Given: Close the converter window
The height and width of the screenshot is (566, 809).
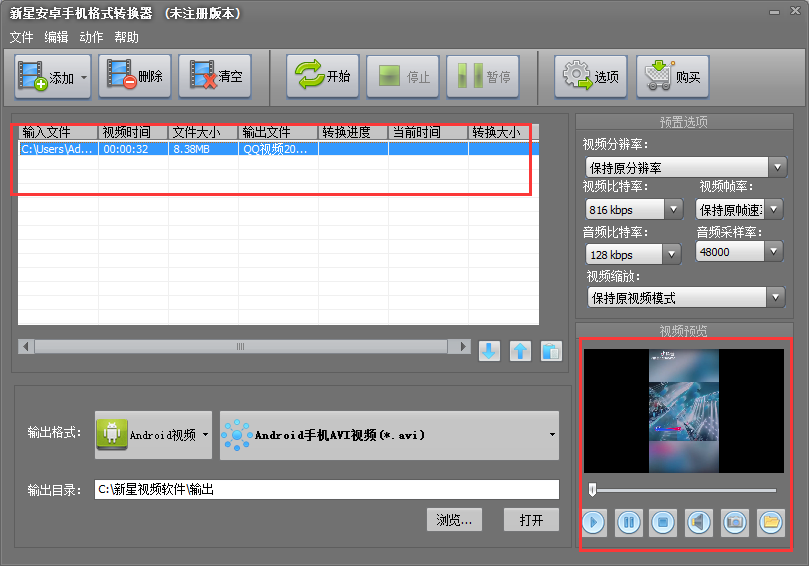Looking at the screenshot, I should (x=796, y=11).
